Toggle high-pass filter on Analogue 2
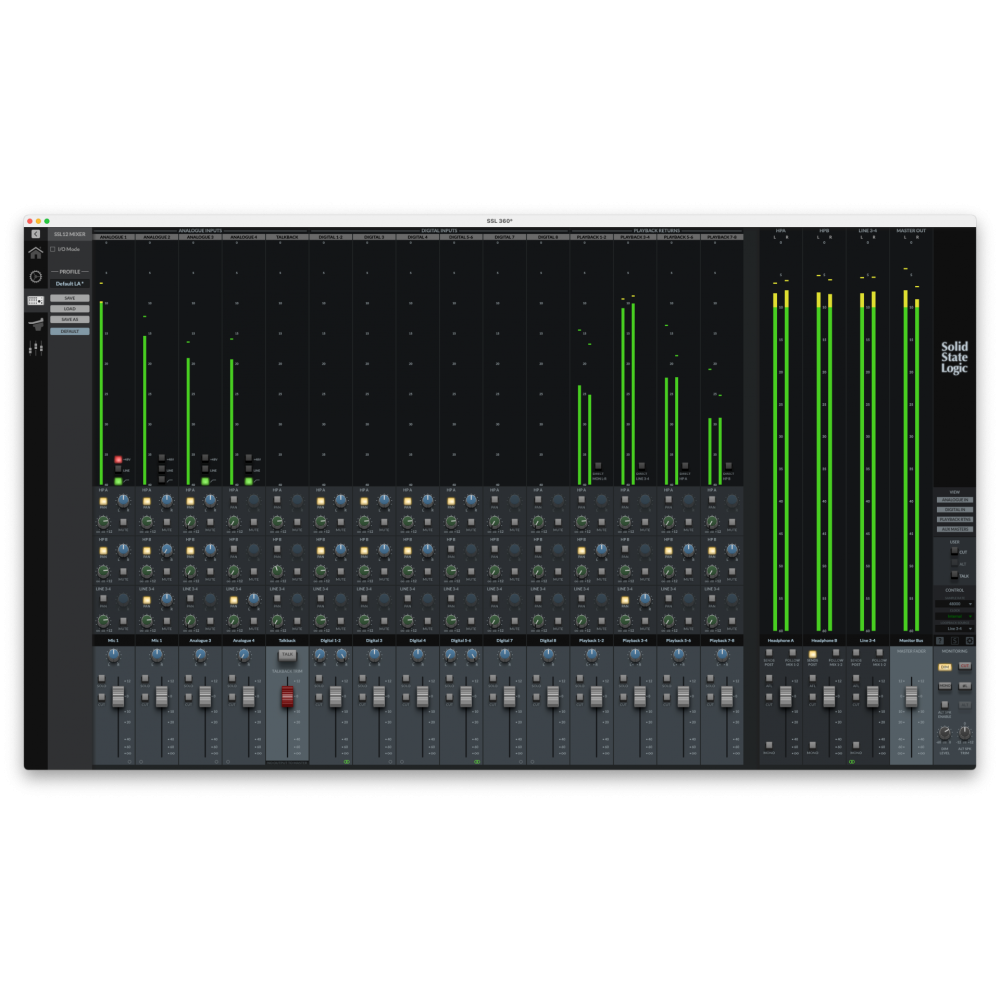 [x=162, y=480]
